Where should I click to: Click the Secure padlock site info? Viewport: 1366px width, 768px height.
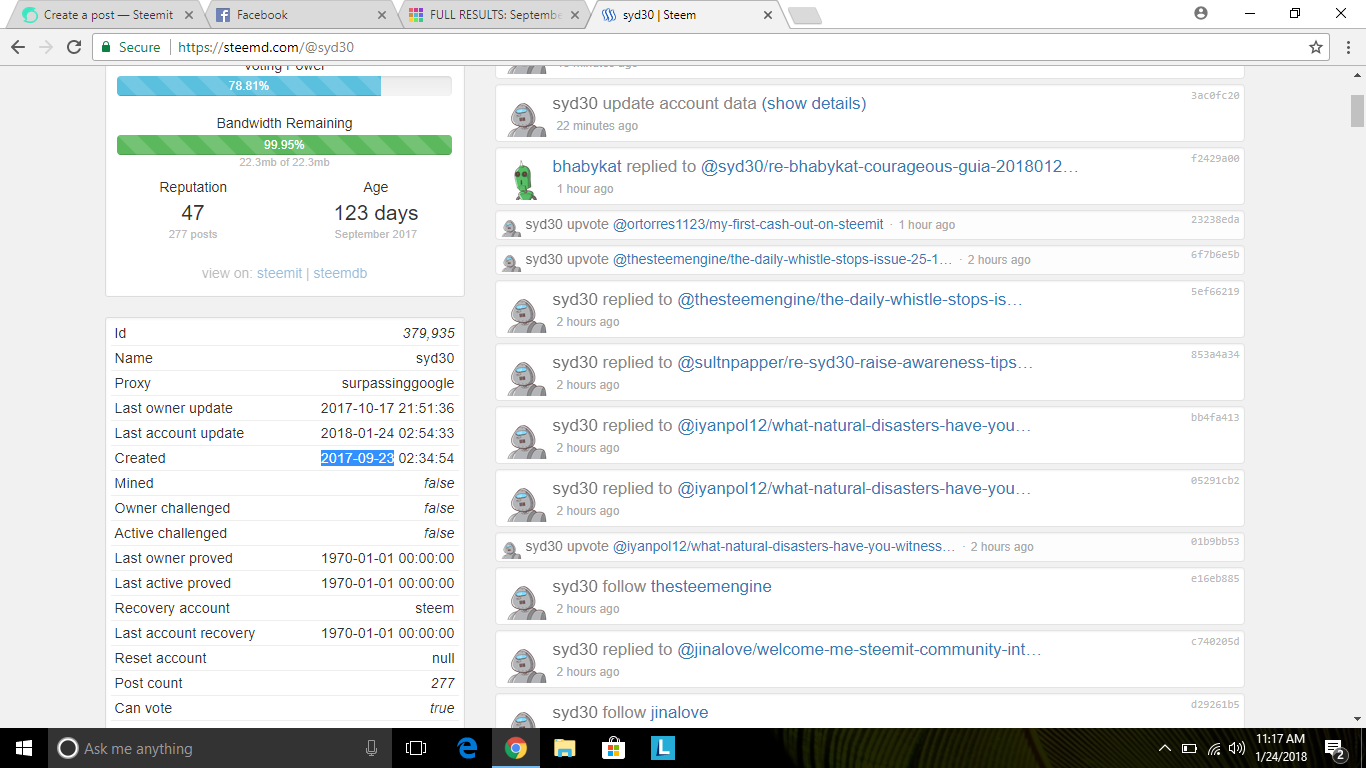[x=131, y=47]
